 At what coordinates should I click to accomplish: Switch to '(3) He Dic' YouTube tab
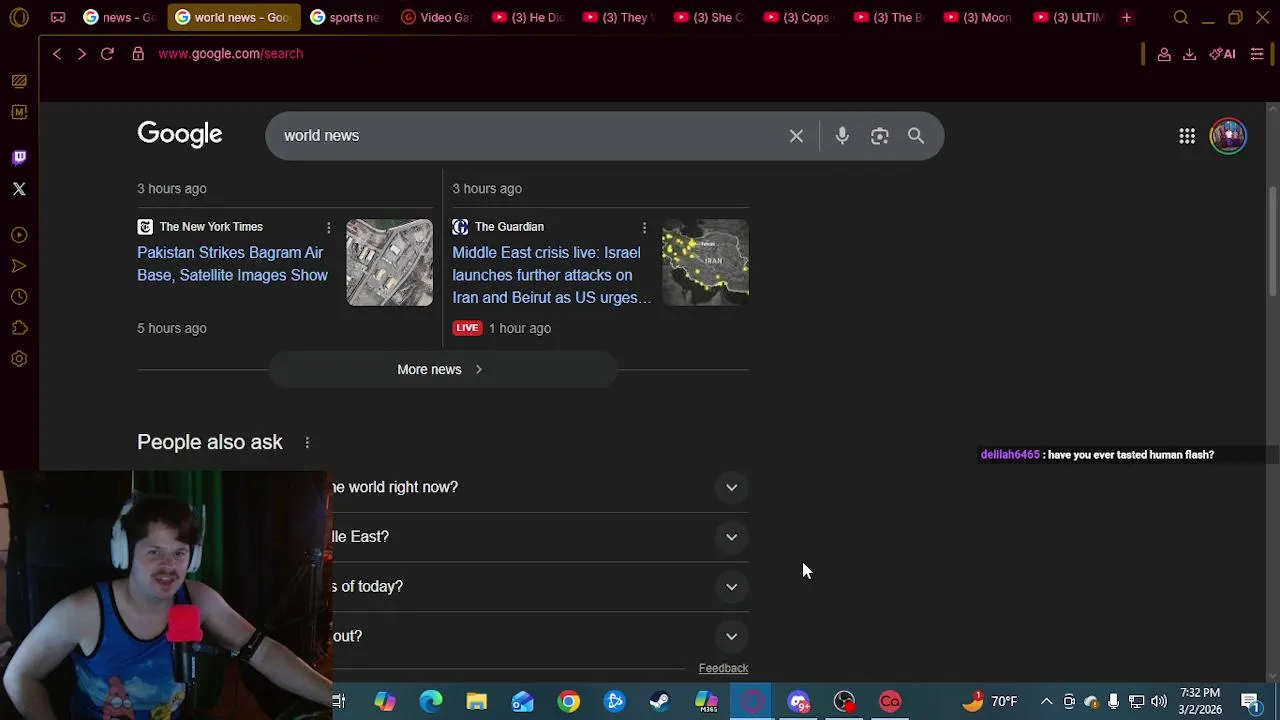(x=528, y=17)
